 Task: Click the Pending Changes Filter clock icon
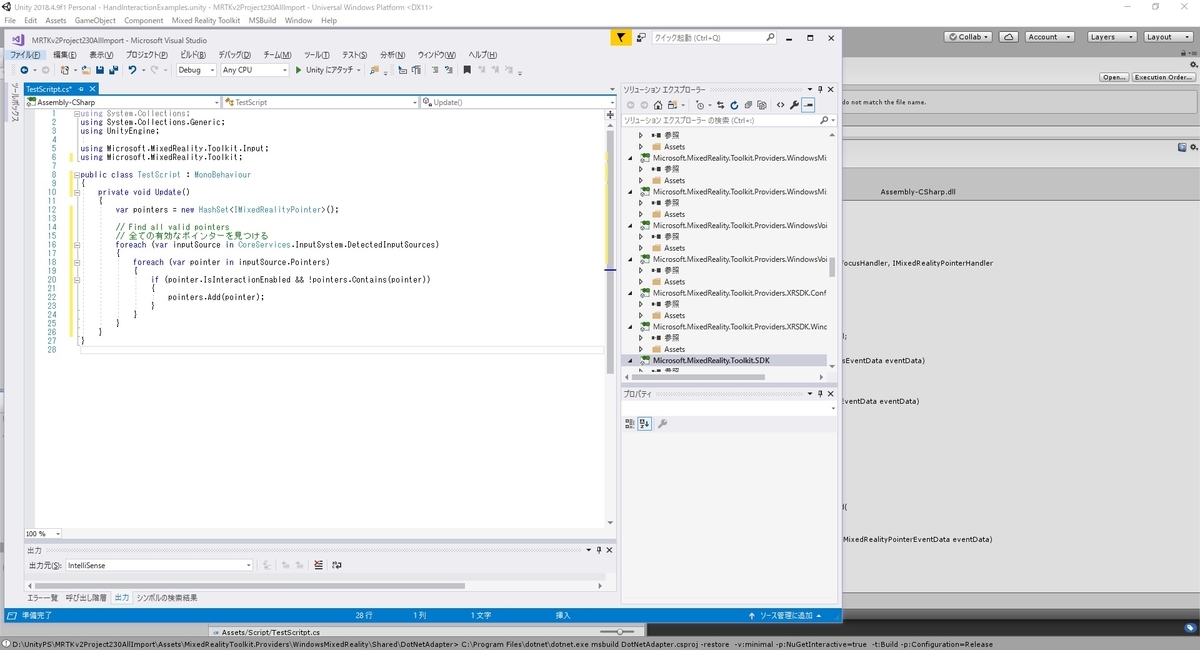(x=700, y=105)
